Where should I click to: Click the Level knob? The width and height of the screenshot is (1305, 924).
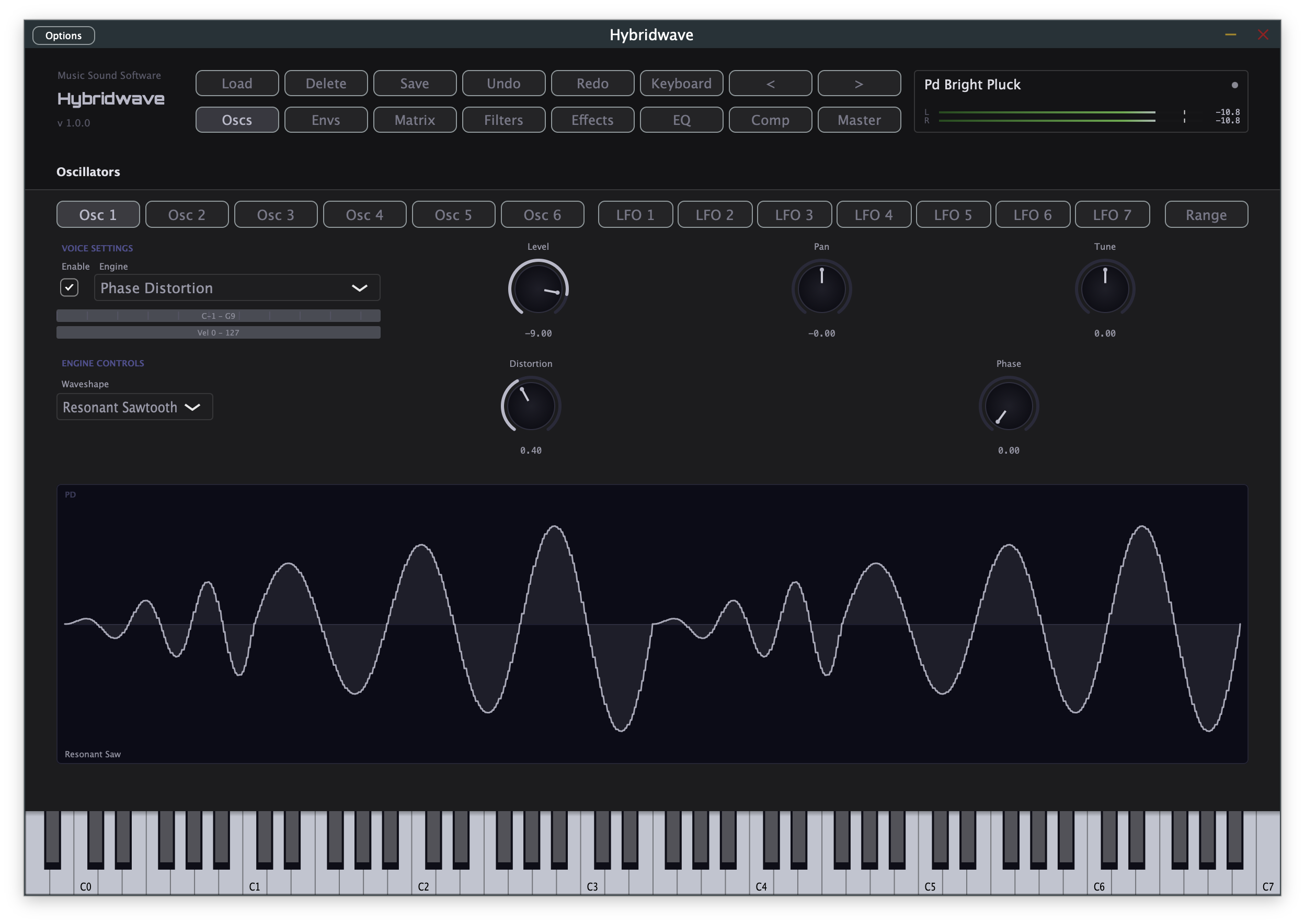pos(538,288)
